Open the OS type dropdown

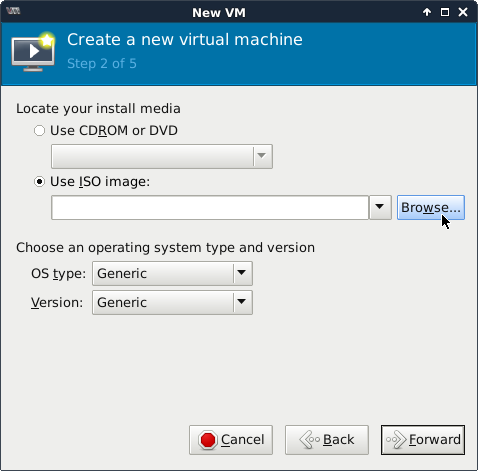(172, 274)
